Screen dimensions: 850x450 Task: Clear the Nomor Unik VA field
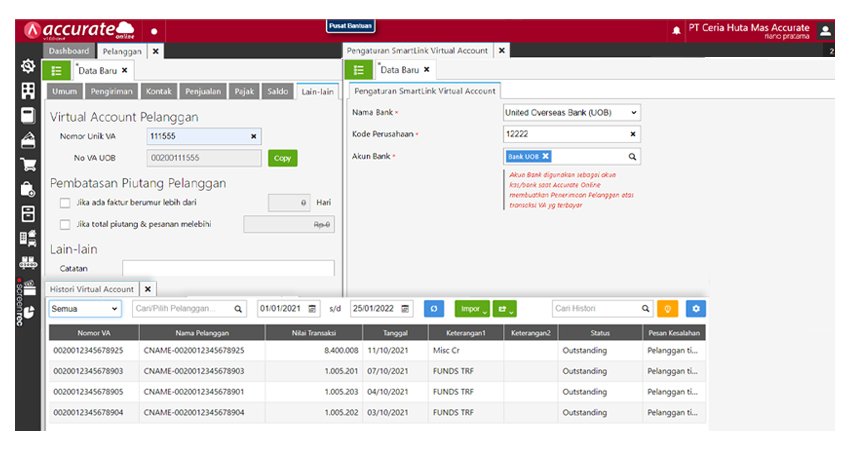coord(253,136)
